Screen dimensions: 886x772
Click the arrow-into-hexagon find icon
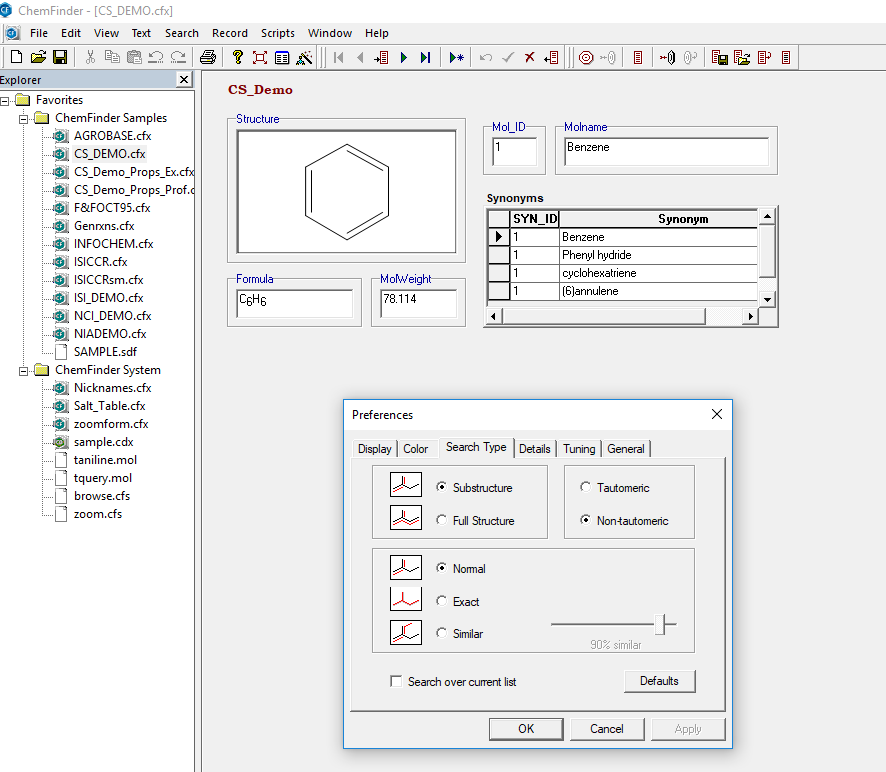667,57
